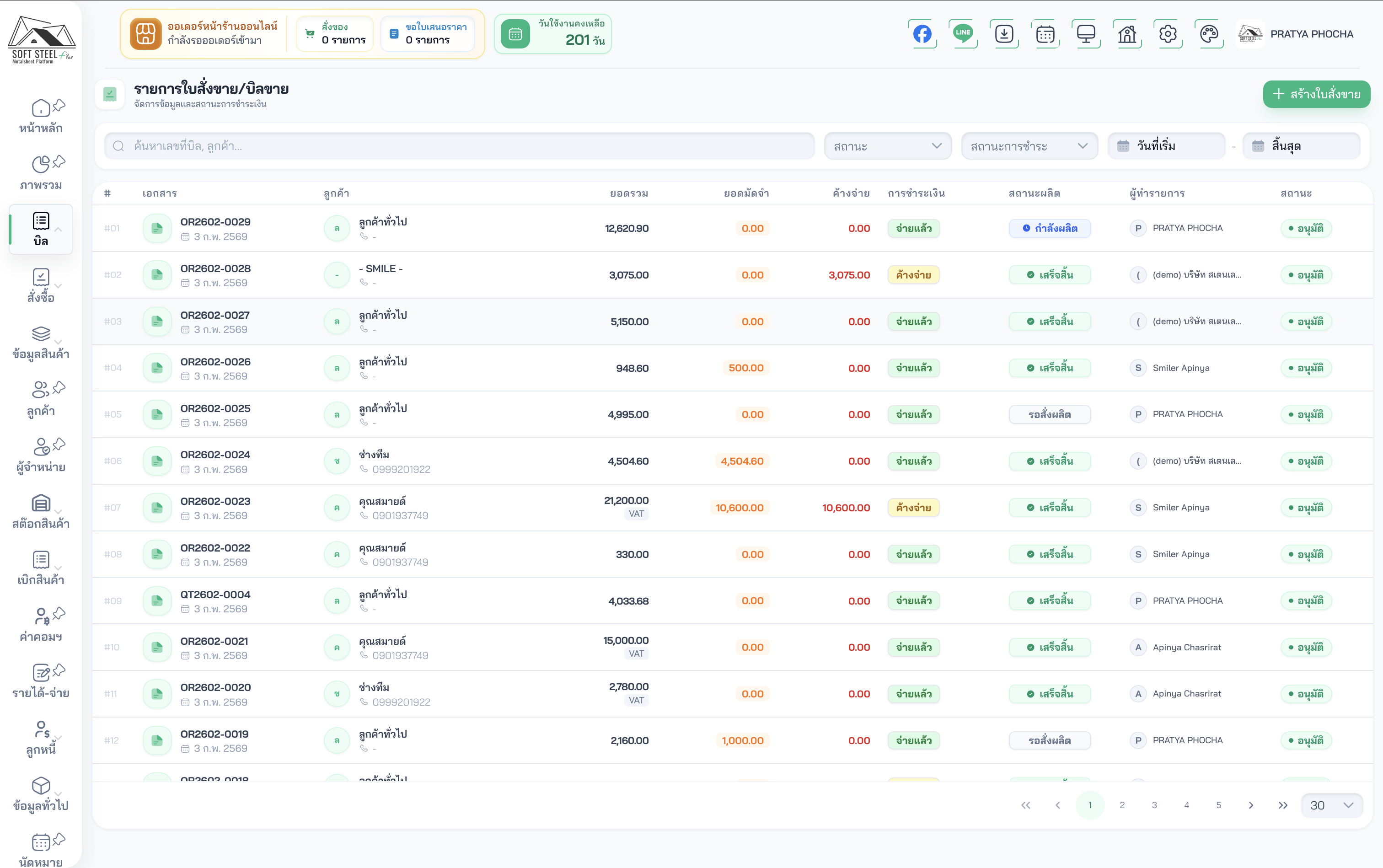This screenshot has height=868, width=1383.
Task: Click the monitor display icon
Action: [1086, 34]
